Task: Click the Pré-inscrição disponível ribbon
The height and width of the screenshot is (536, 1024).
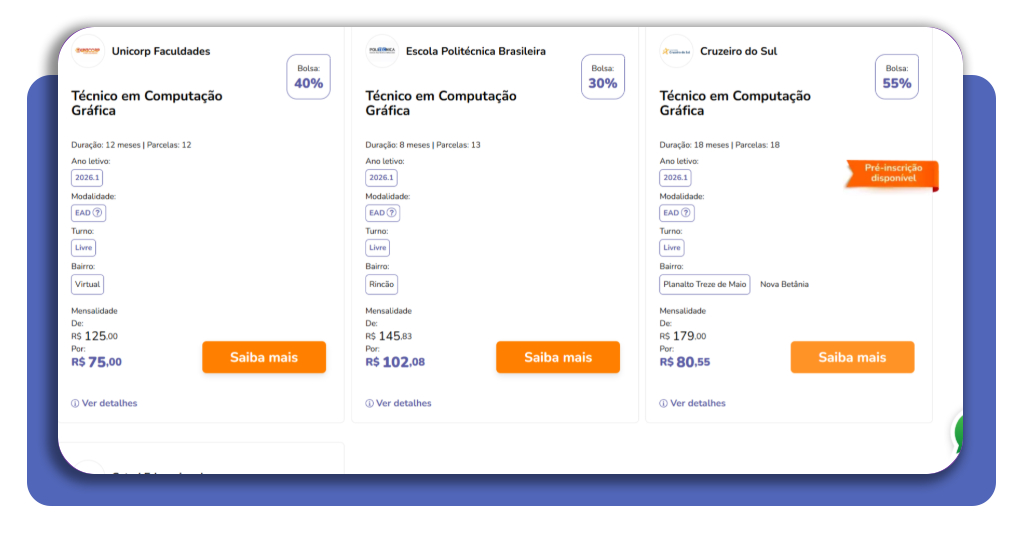Action: [x=892, y=174]
